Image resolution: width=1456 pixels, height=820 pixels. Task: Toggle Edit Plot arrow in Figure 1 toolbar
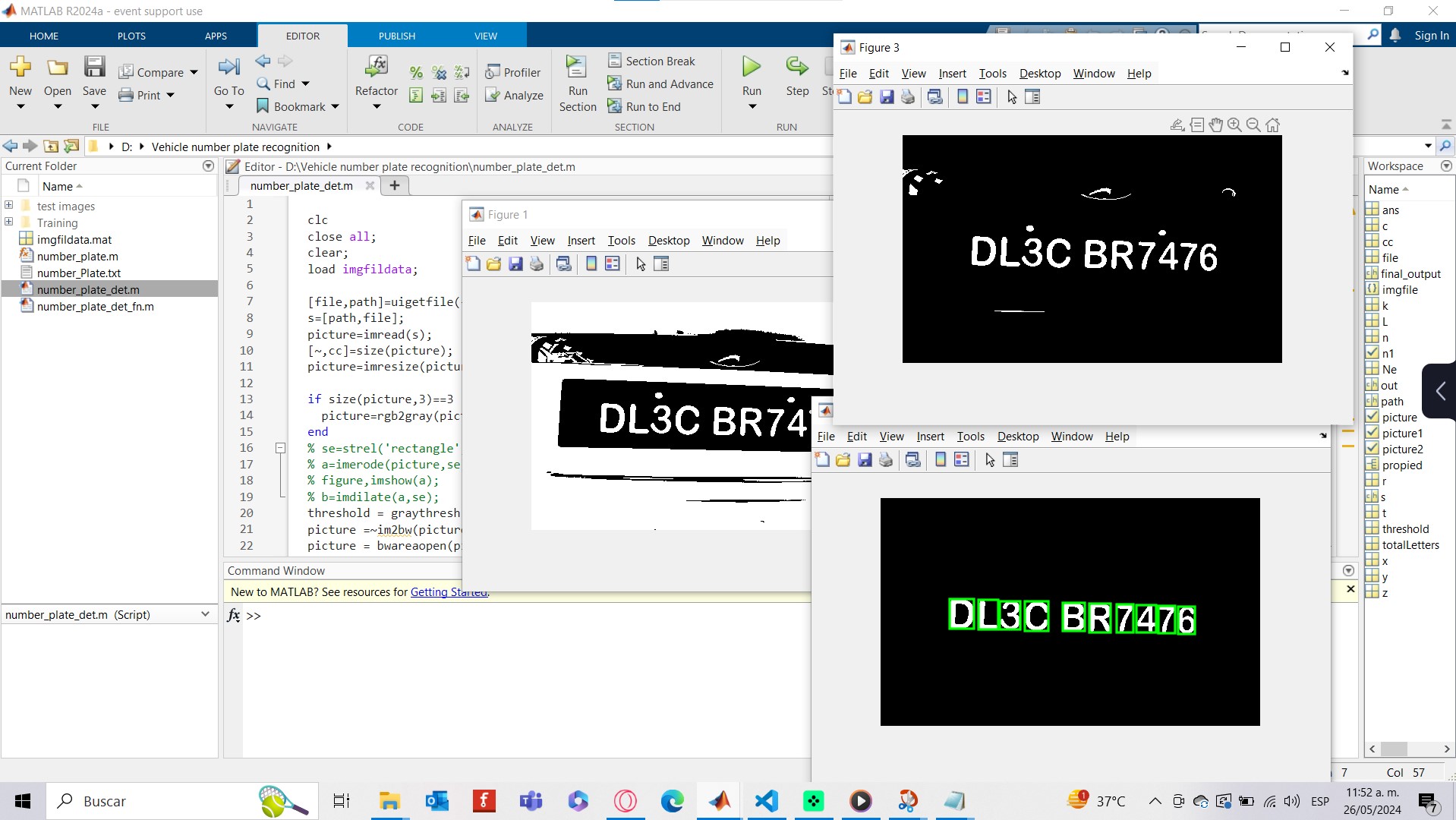[641, 264]
